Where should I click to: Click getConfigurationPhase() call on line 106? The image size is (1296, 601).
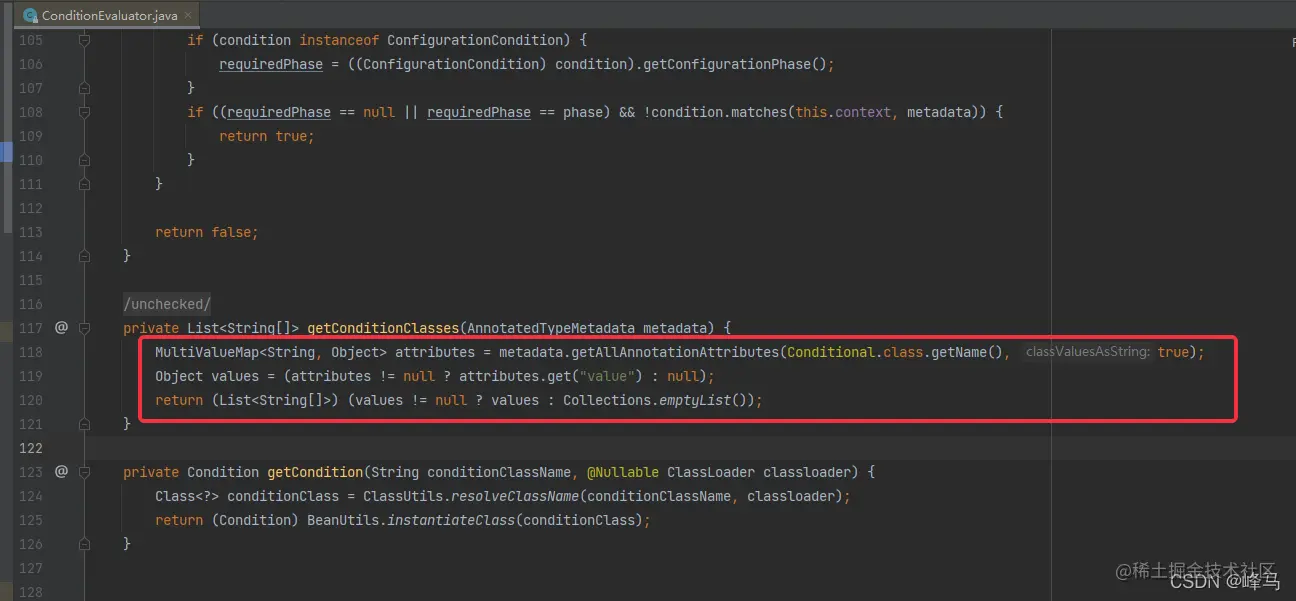point(733,64)
